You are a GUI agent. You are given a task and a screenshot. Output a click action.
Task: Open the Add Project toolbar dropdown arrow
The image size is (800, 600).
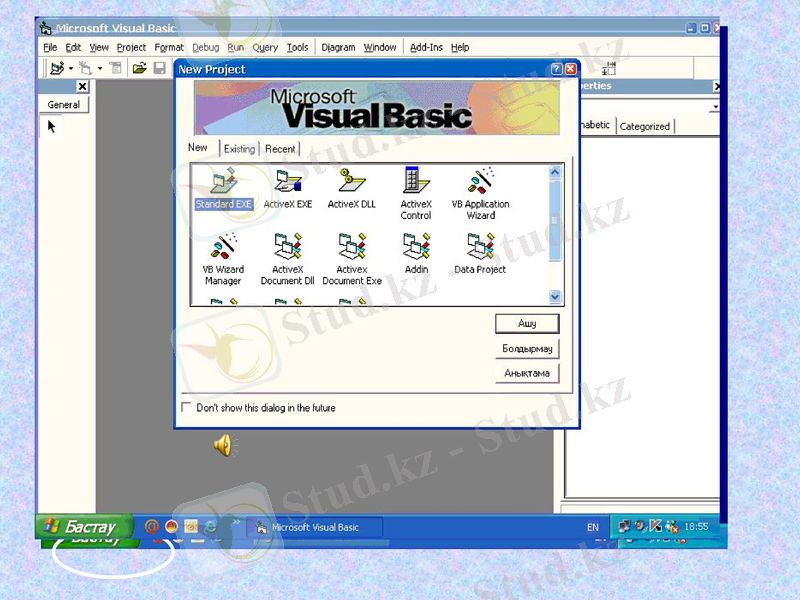click(72, 69)
